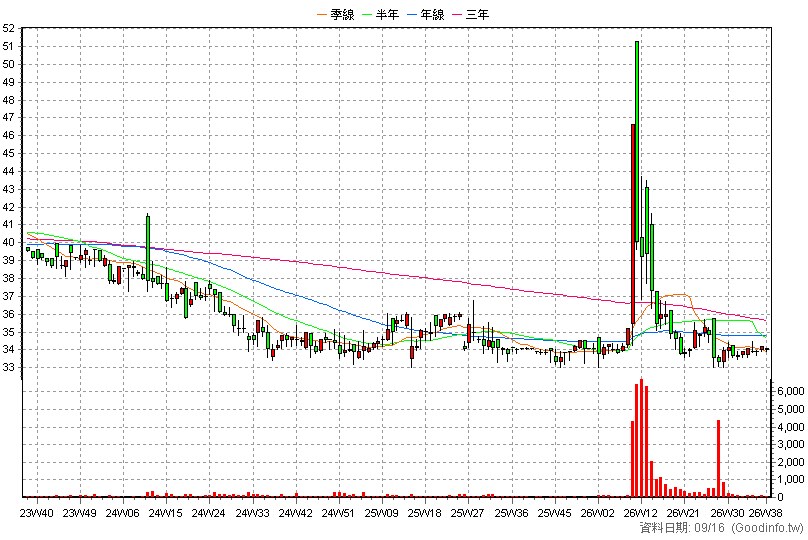Click the volume axis value 1,000

[791, 480]
